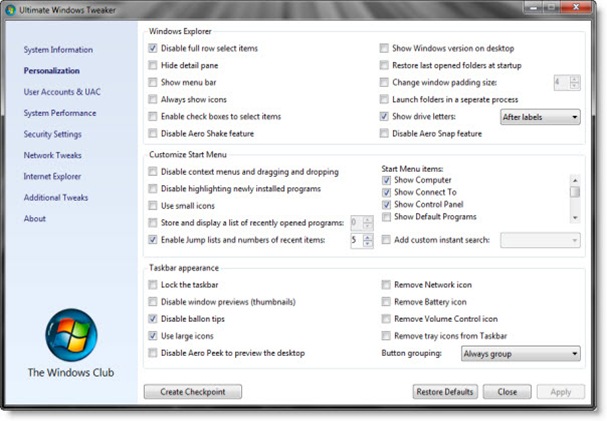Check Store and display recently opened programs
607x421 pixels.
(153, 222)
